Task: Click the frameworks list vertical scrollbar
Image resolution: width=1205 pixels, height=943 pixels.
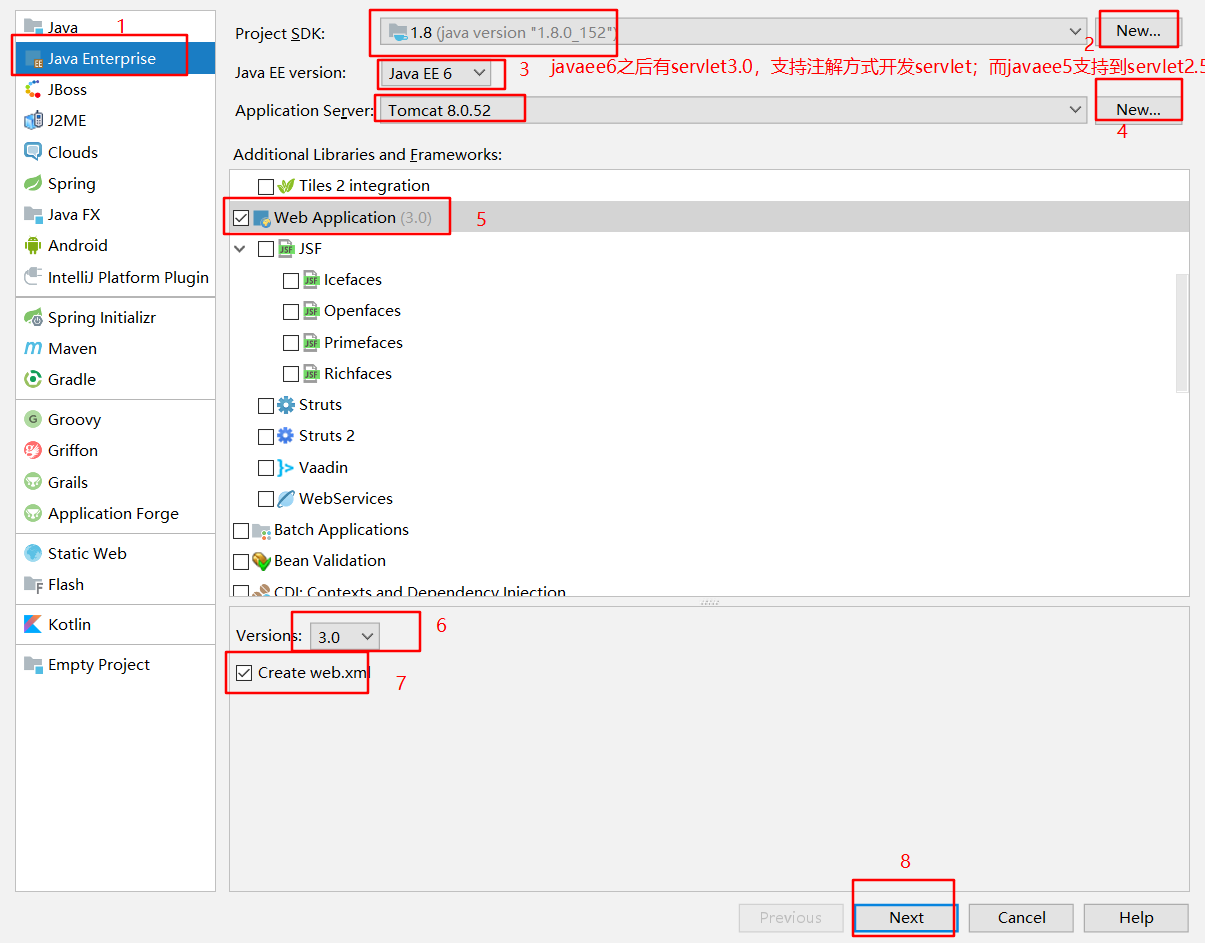Action: click(x=1182, y=333)
